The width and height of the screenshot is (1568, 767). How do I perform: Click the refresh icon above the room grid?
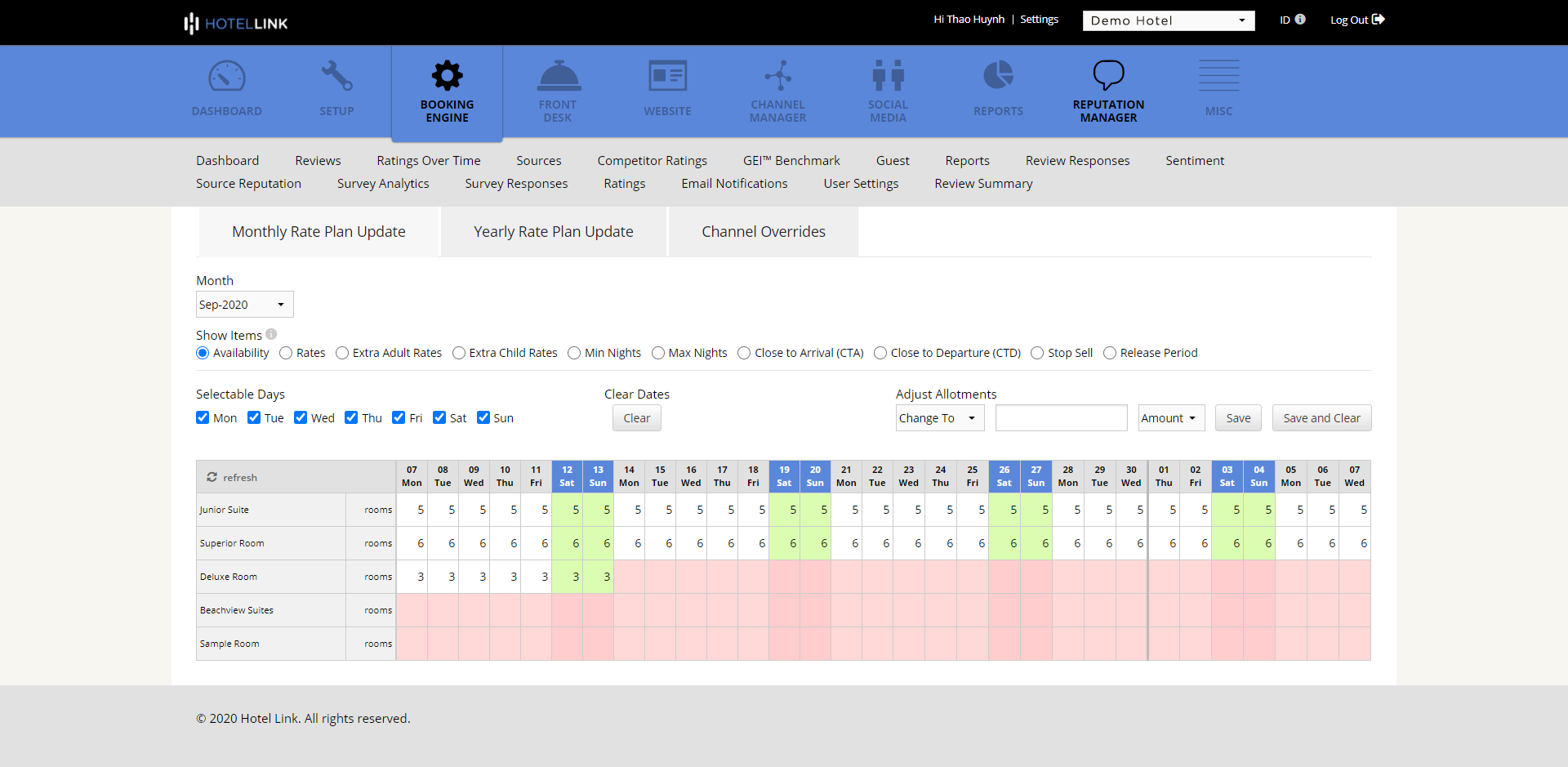(x=212, y=477)
